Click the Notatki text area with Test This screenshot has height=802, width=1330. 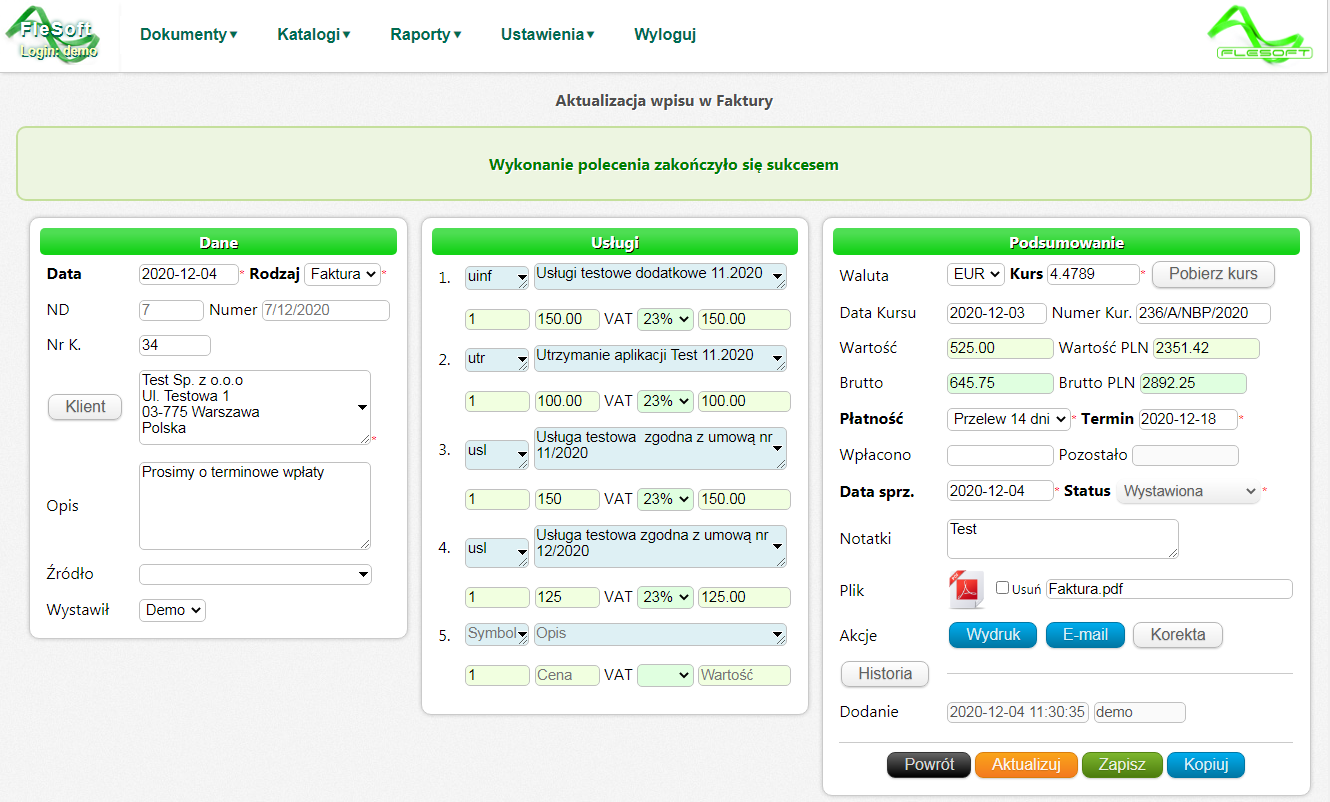1063,539
